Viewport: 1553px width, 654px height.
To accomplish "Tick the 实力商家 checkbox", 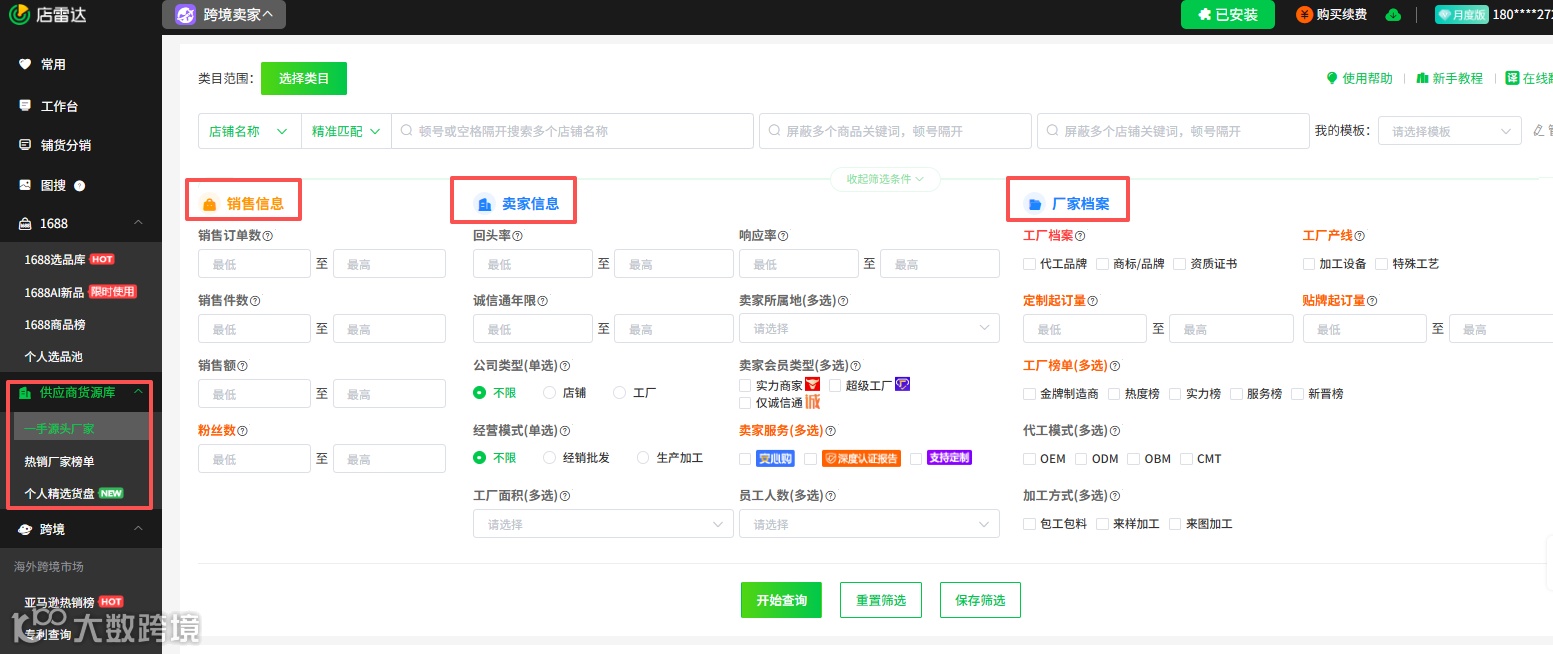I will [x=745, y=385].
